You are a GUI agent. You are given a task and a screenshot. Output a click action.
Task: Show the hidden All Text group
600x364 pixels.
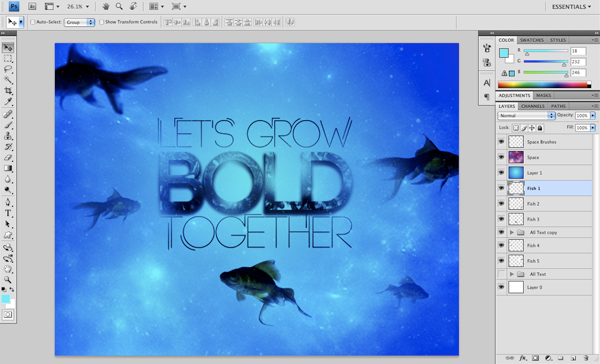[501, 274]
